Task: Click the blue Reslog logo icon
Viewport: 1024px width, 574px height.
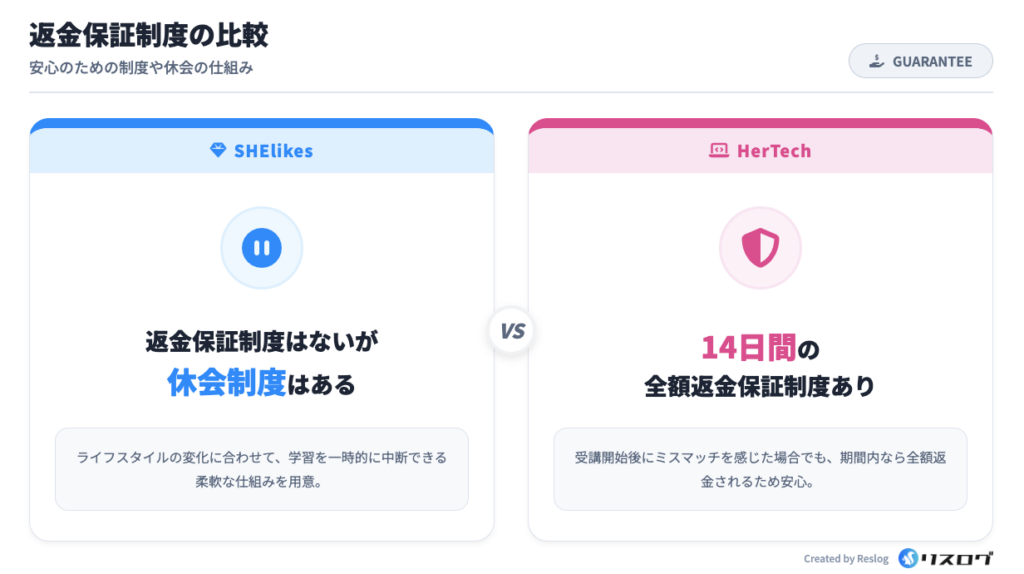Action: click(908, 558)
